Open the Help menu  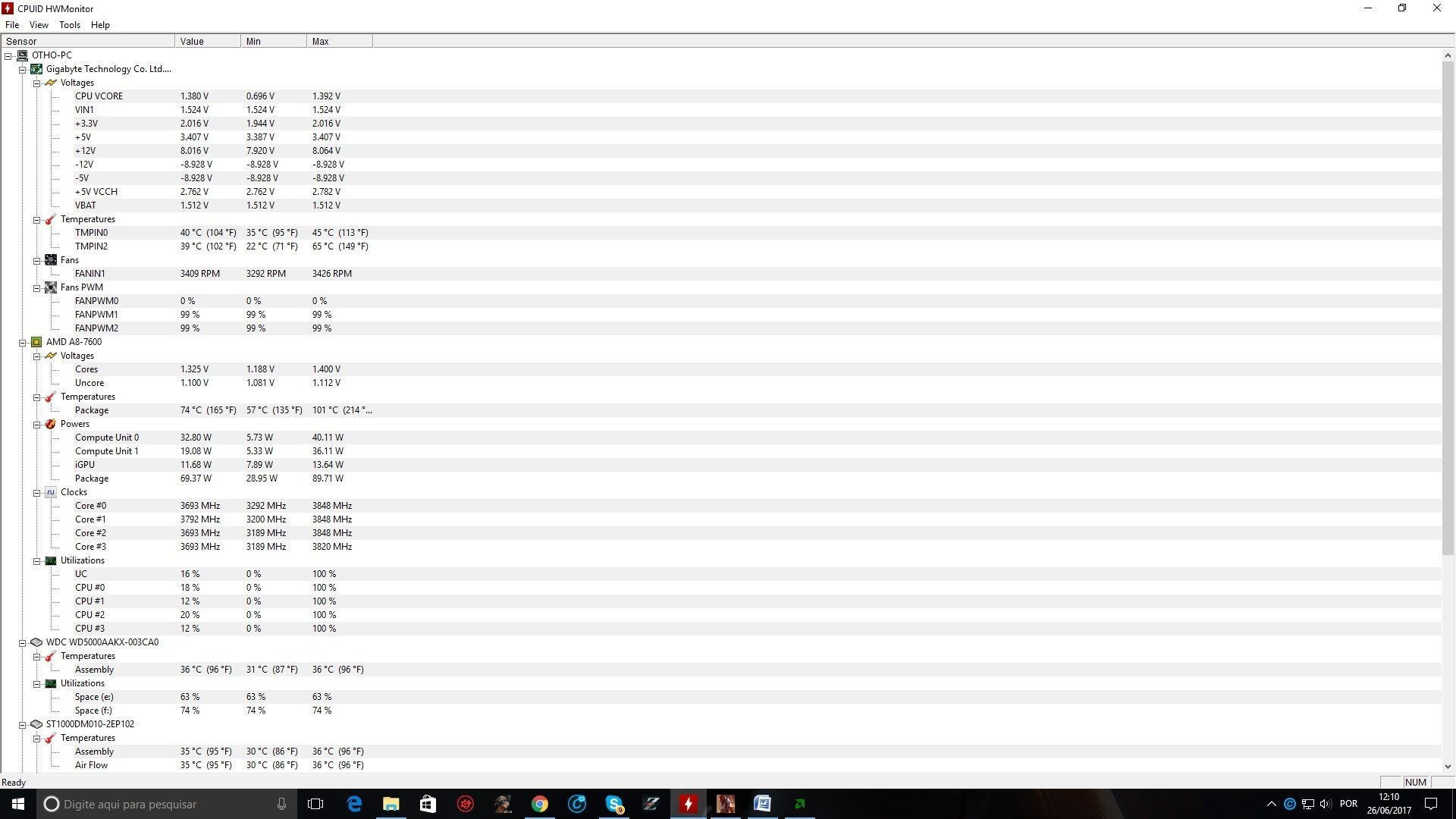(100, 25)
